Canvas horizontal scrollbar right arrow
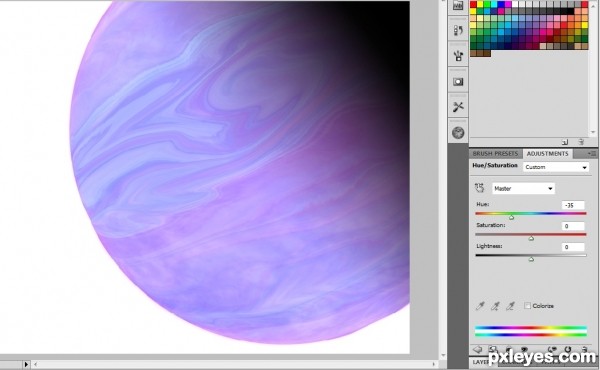This screenshot has height=370, width=600. tap(434, 364)
